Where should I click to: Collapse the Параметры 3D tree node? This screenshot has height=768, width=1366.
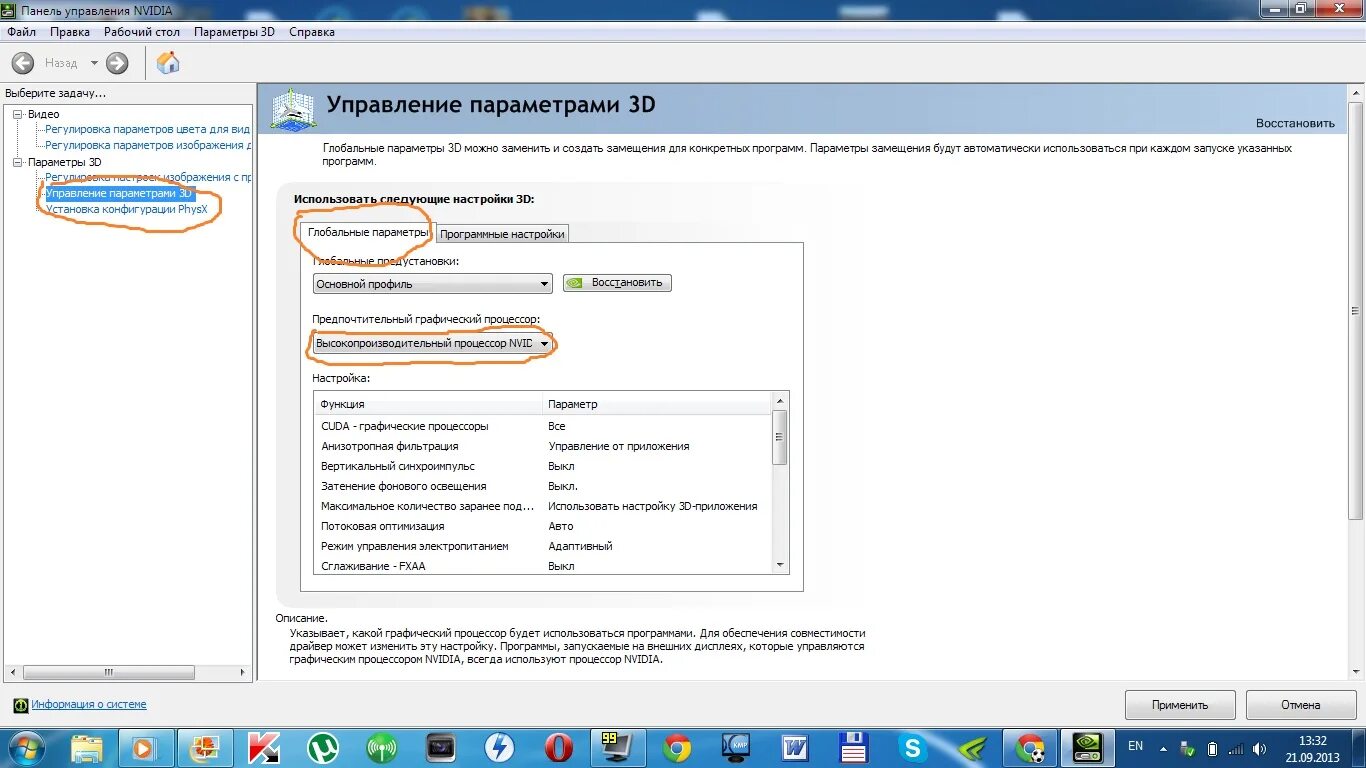coord(17,162)
